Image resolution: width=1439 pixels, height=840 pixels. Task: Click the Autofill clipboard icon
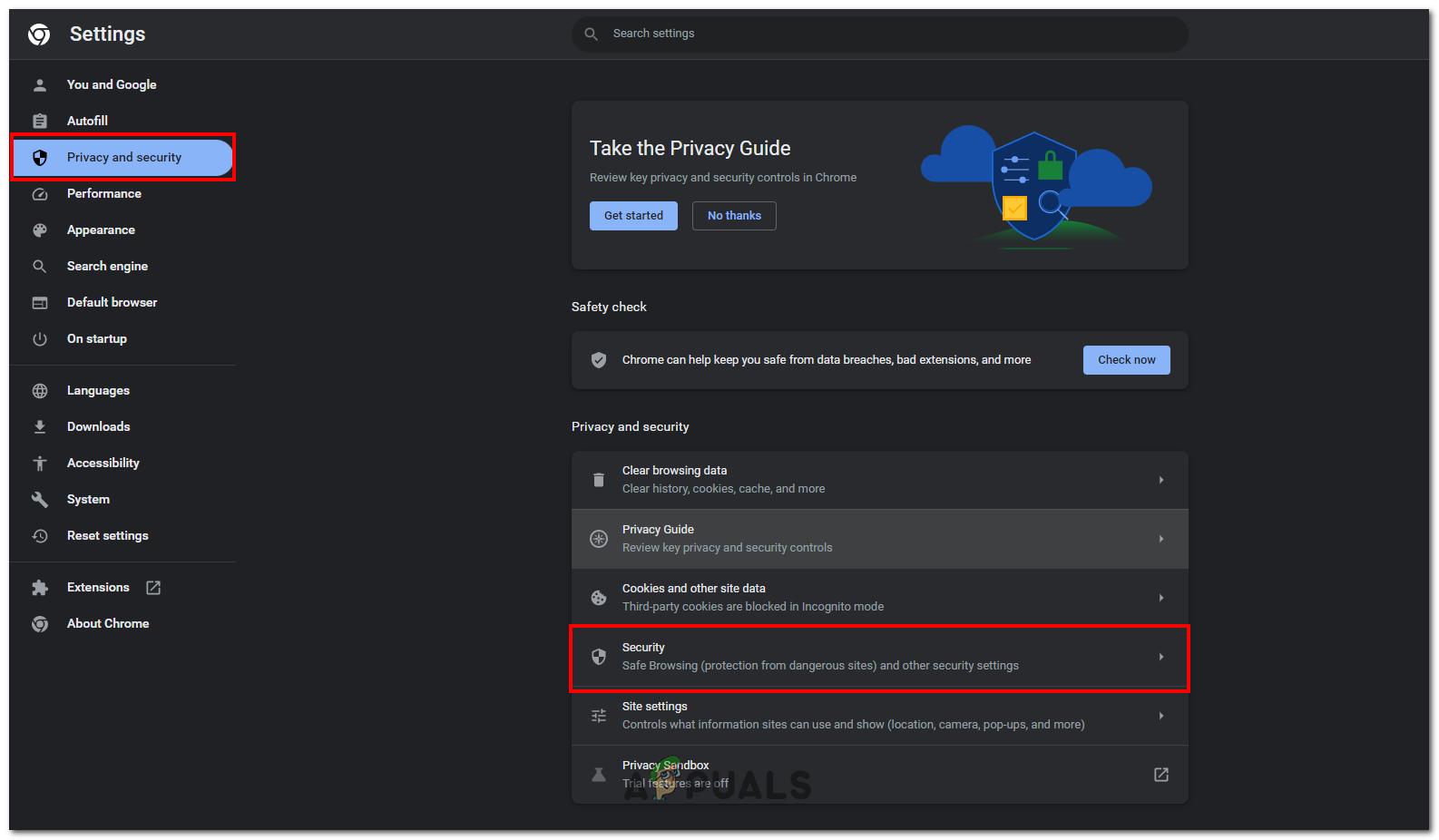point(40,121)
